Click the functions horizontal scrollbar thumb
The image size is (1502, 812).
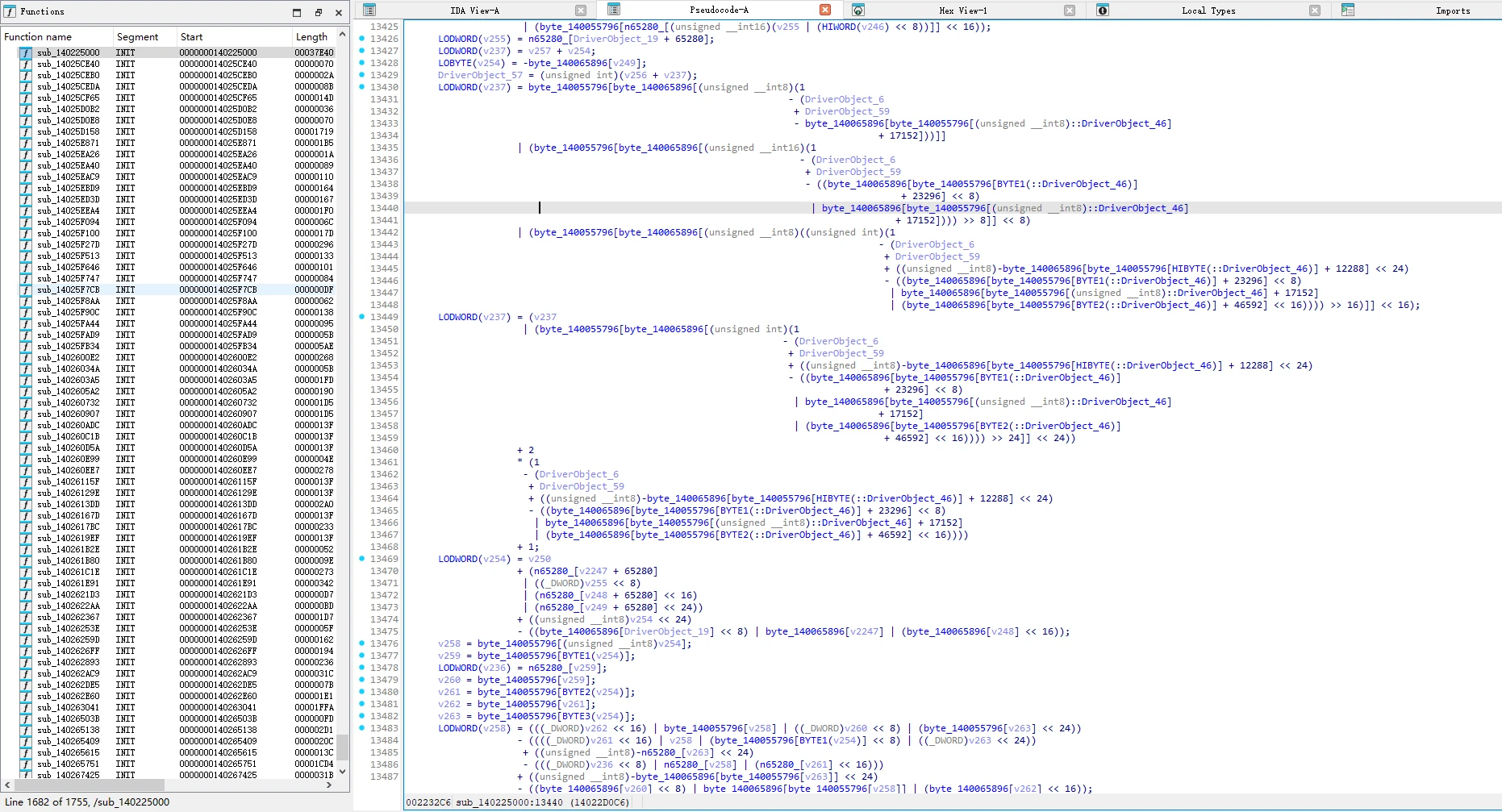[88, 785]
